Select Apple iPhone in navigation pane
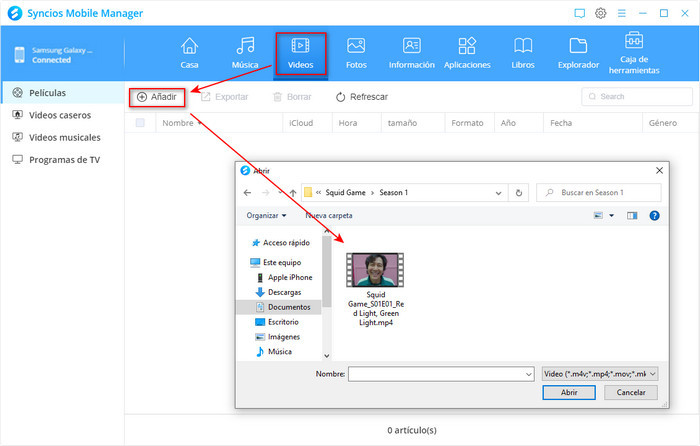Viewport: 700px width, 446px height. [x=284, y=277]
